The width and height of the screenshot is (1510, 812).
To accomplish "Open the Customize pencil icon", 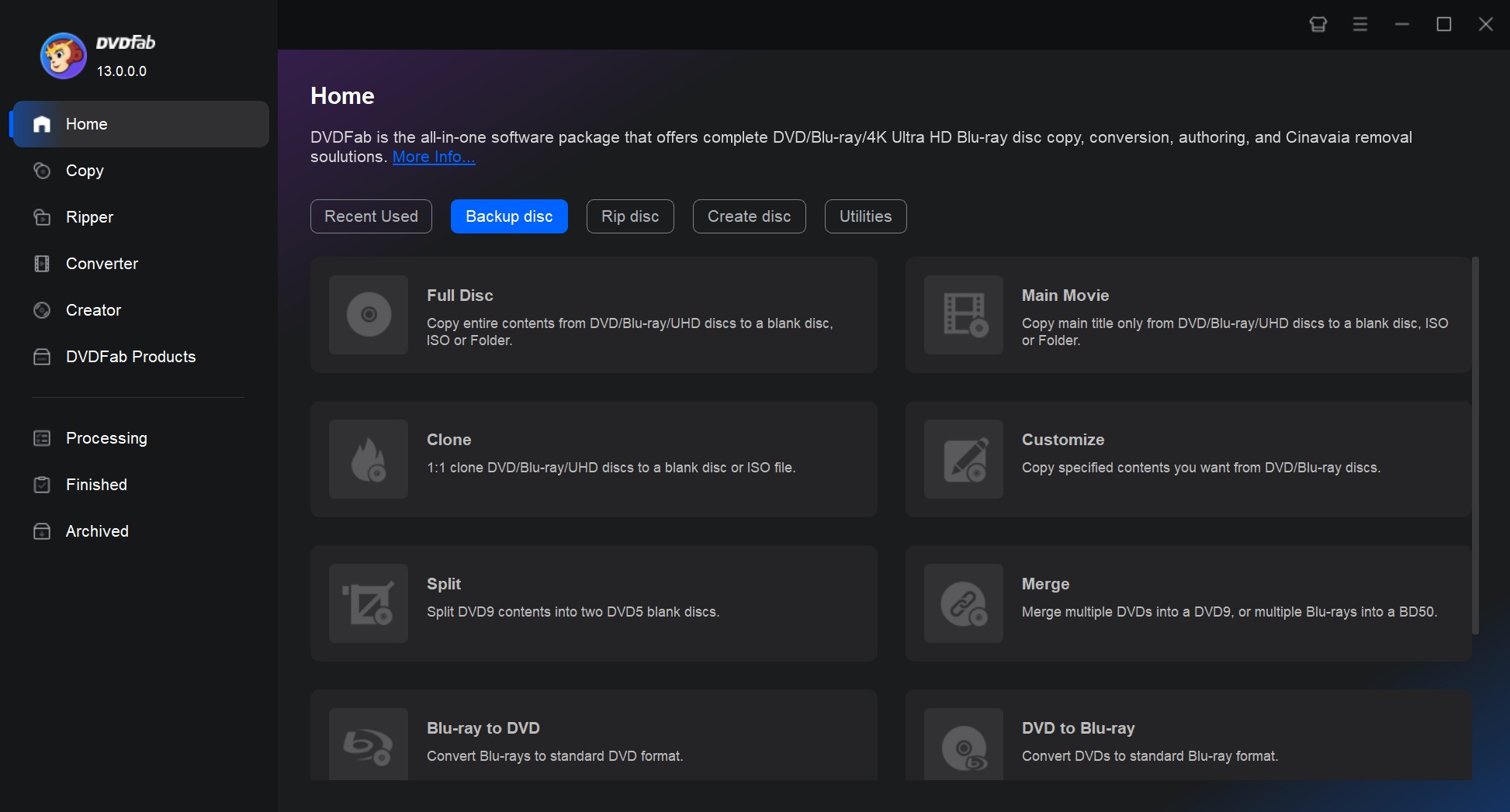I will tap(964, 459).
